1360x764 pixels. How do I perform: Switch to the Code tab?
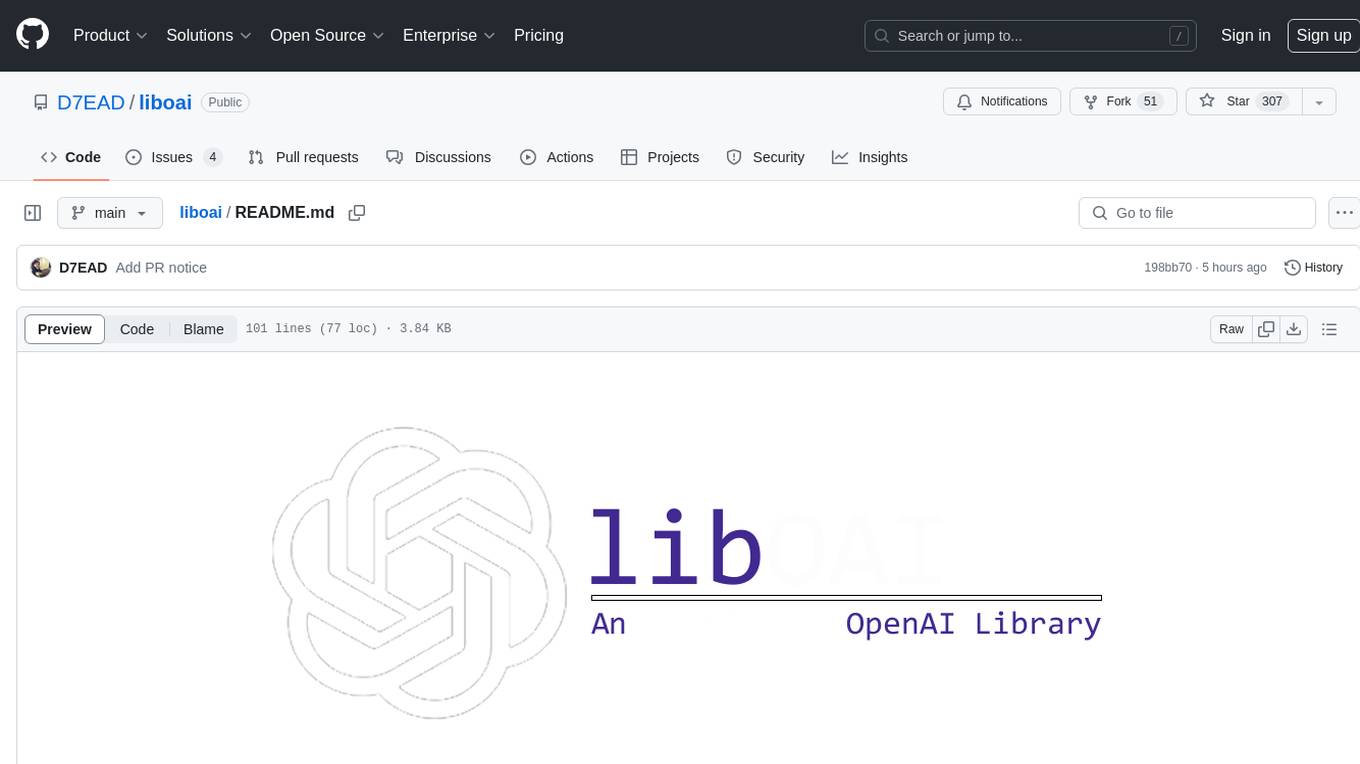coord(70,157)
